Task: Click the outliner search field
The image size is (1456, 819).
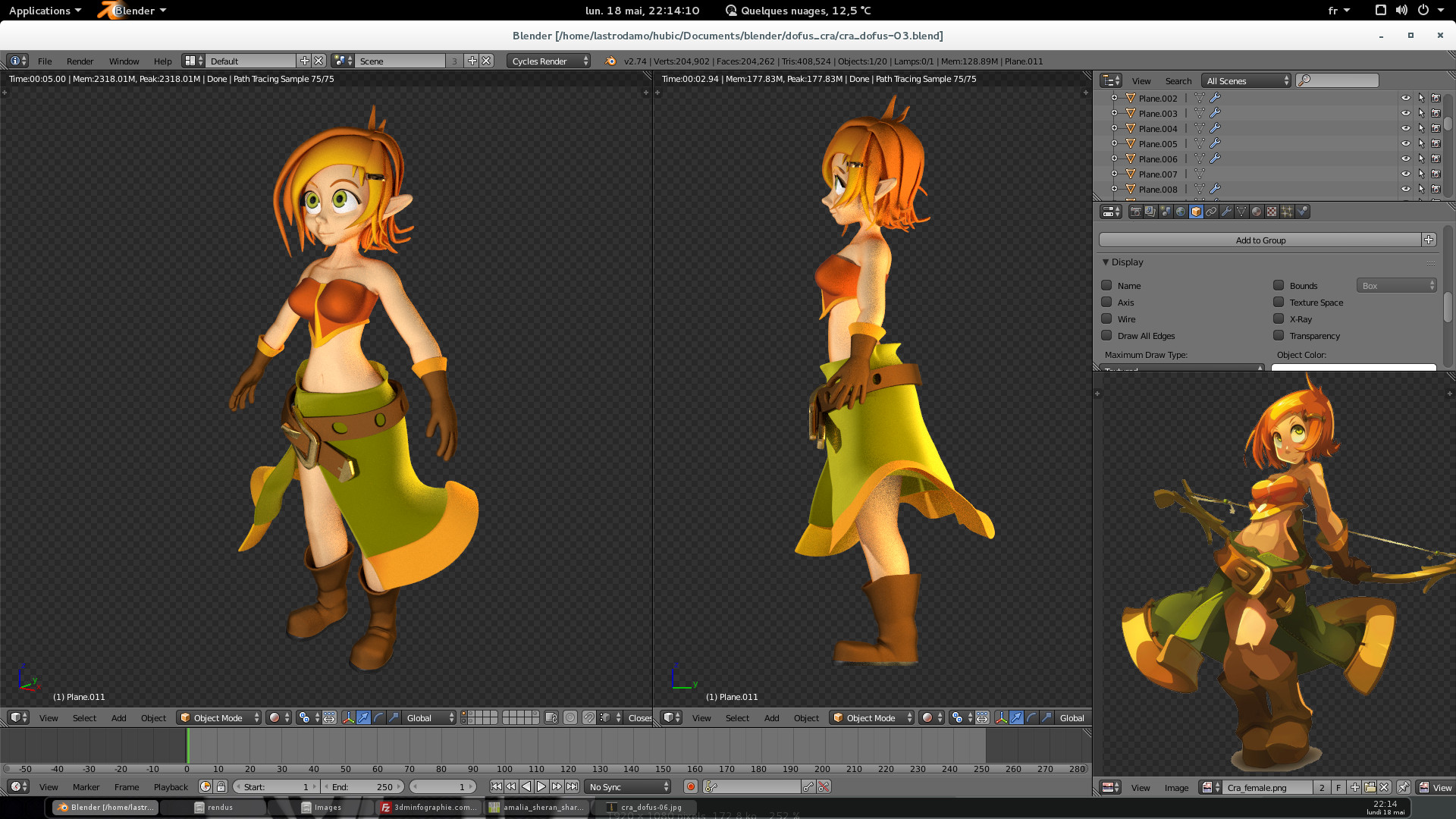Action: point(1337,80)
